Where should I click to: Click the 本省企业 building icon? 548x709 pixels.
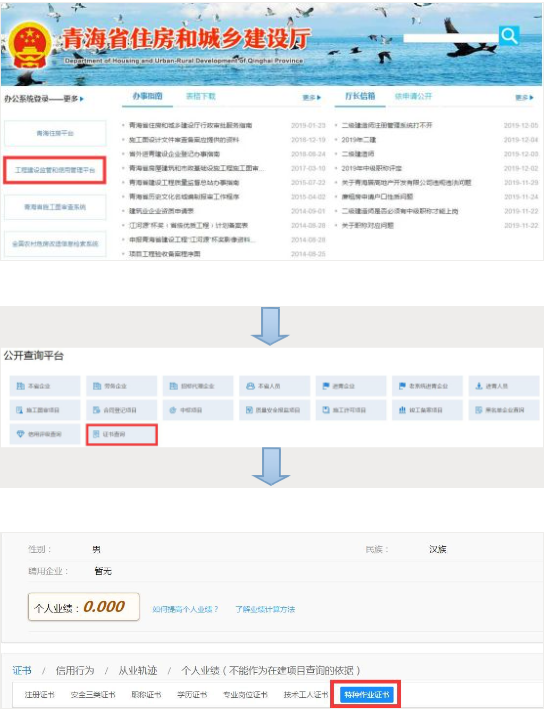click(20, 386)
